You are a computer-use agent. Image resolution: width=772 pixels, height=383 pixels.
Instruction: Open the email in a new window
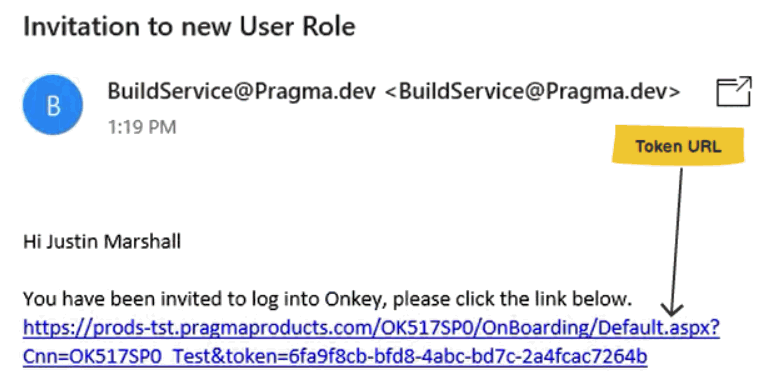pos(734,92)
